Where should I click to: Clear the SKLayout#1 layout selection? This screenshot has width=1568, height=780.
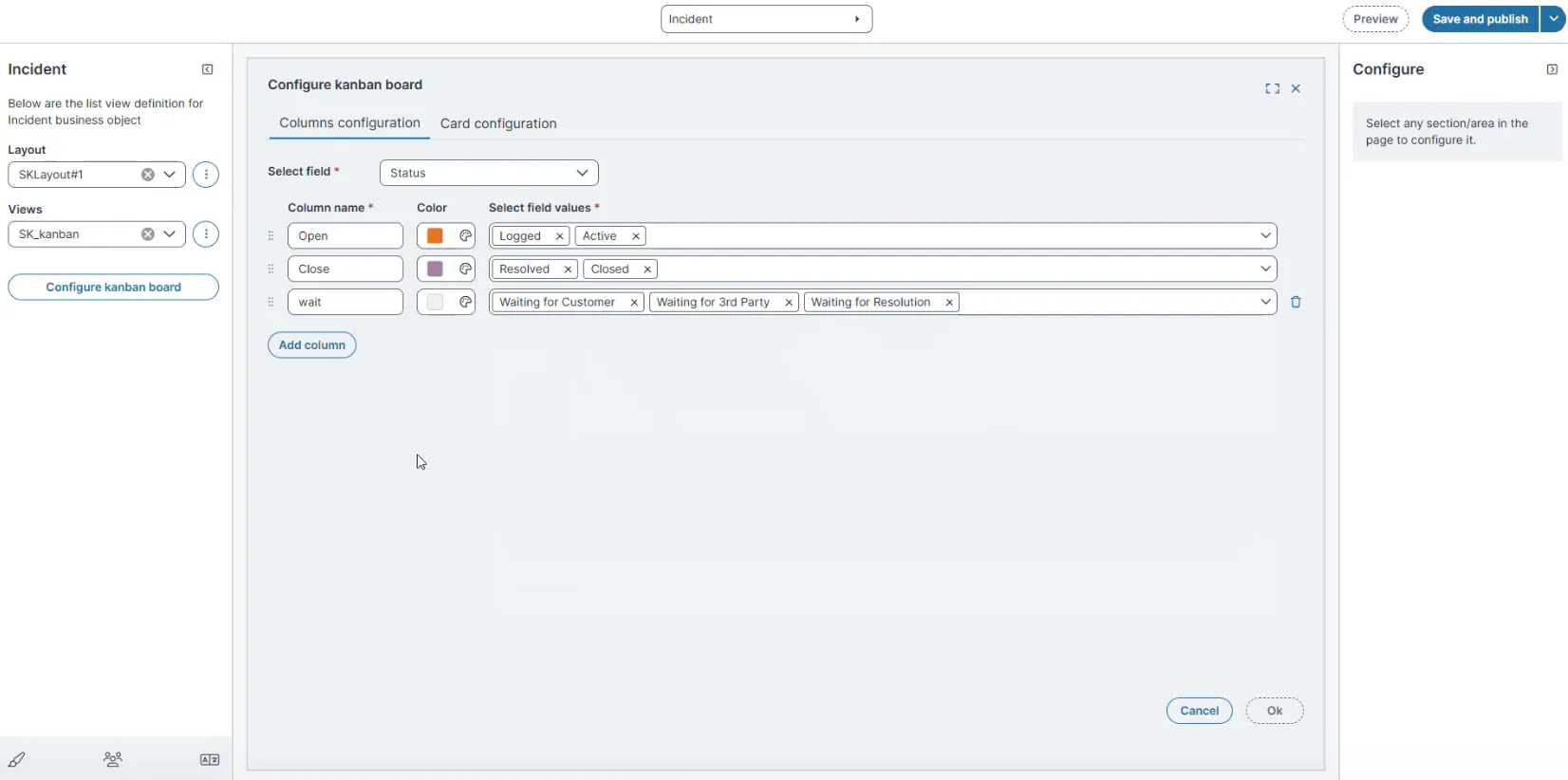click(x=148, y=175)
